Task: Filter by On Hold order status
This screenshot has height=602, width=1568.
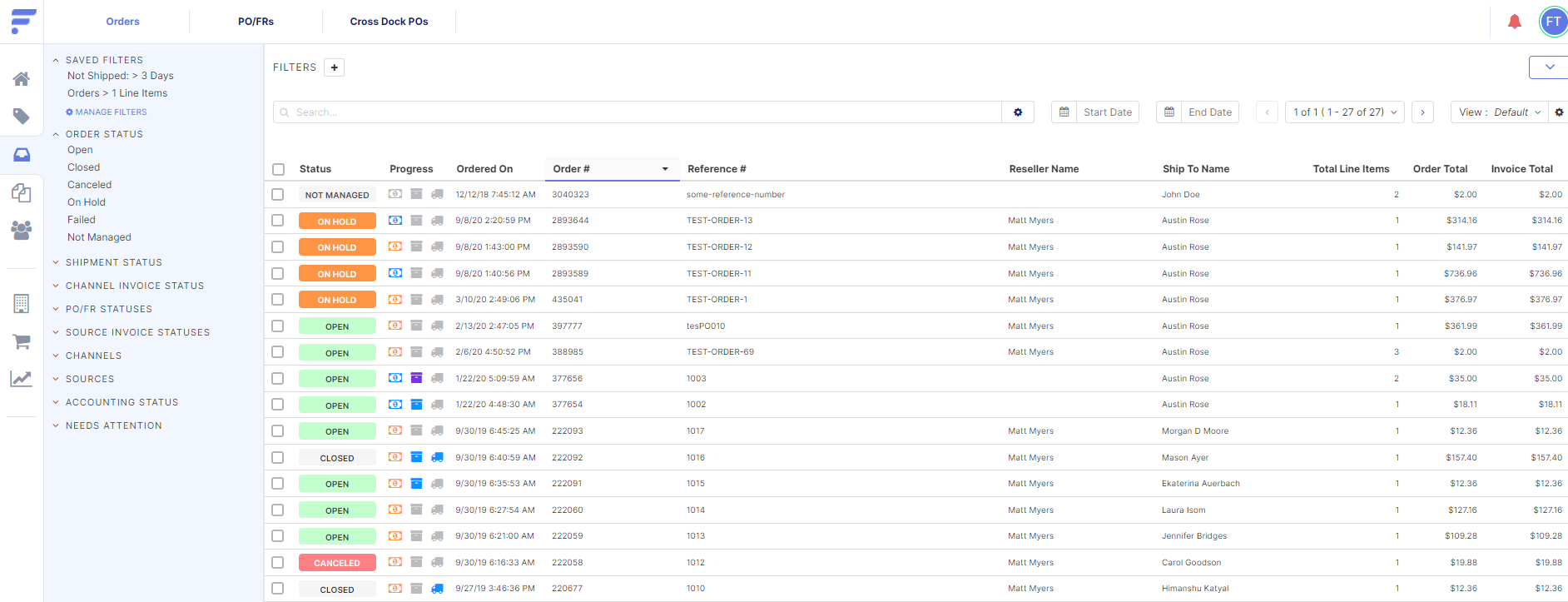Action: pos(87,202)
